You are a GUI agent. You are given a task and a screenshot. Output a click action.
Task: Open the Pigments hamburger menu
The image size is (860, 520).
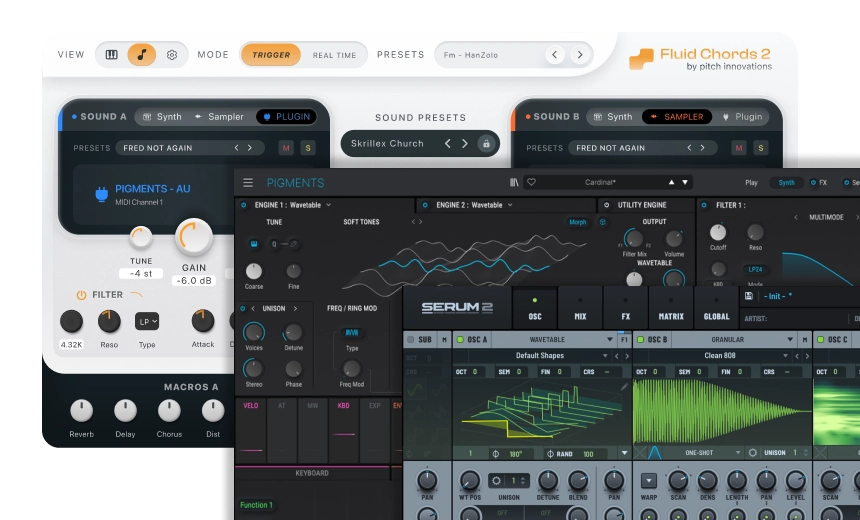[248, 183]
